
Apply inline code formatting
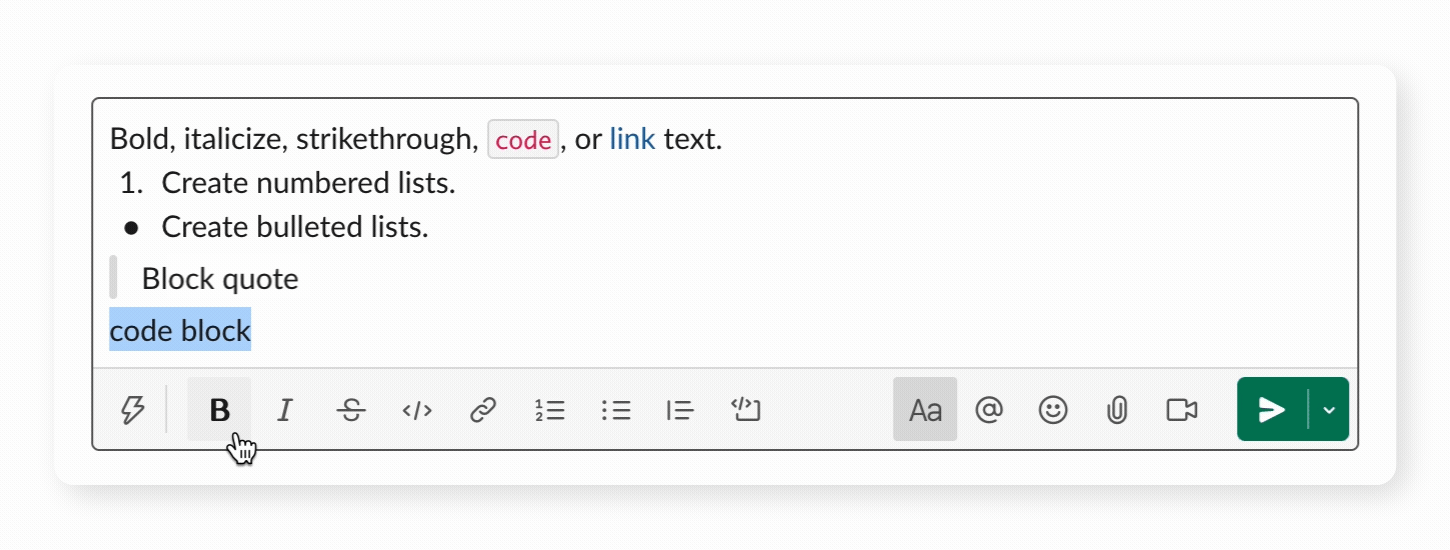[417, 410]
